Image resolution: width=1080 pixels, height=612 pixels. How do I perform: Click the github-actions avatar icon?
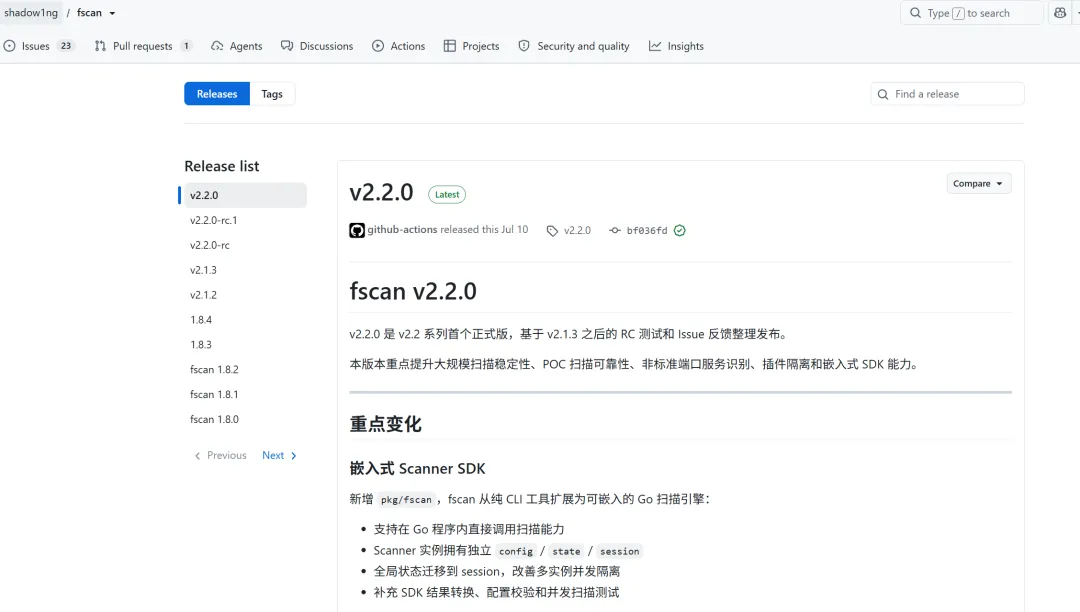357,231
